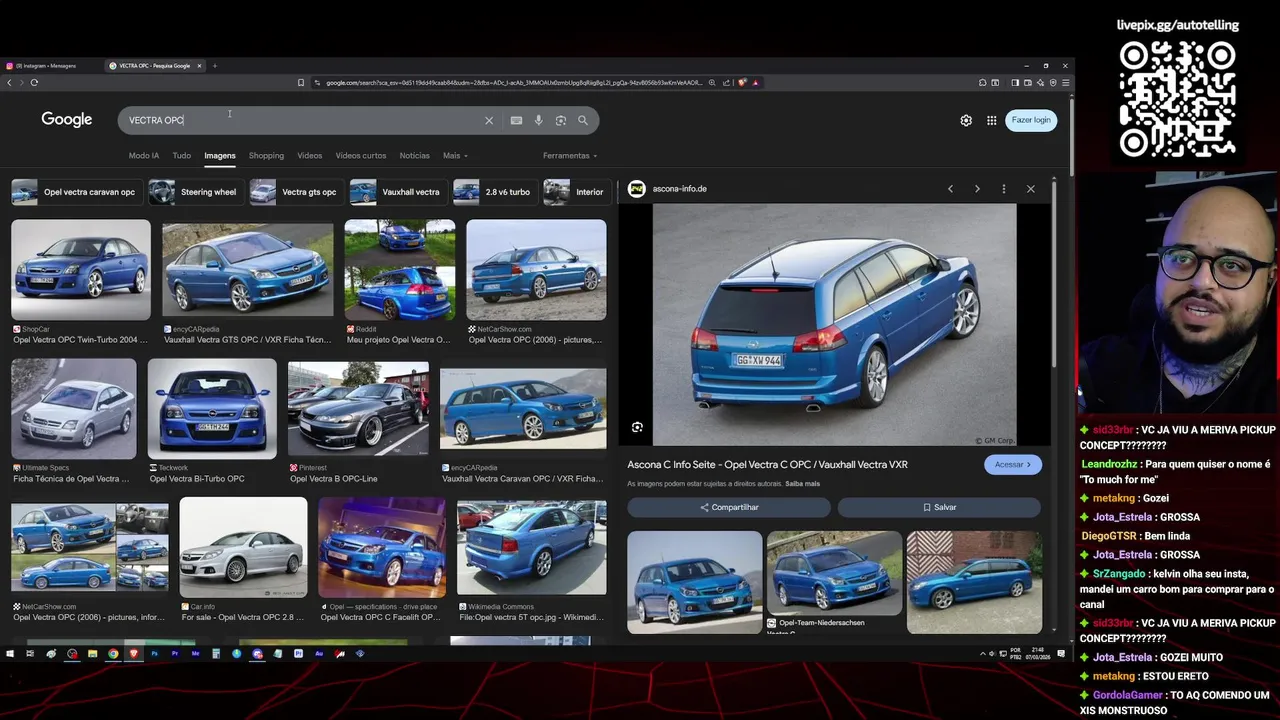Start voice search with the microphone icon
1280x720 pixels.
tap(538, 120)
